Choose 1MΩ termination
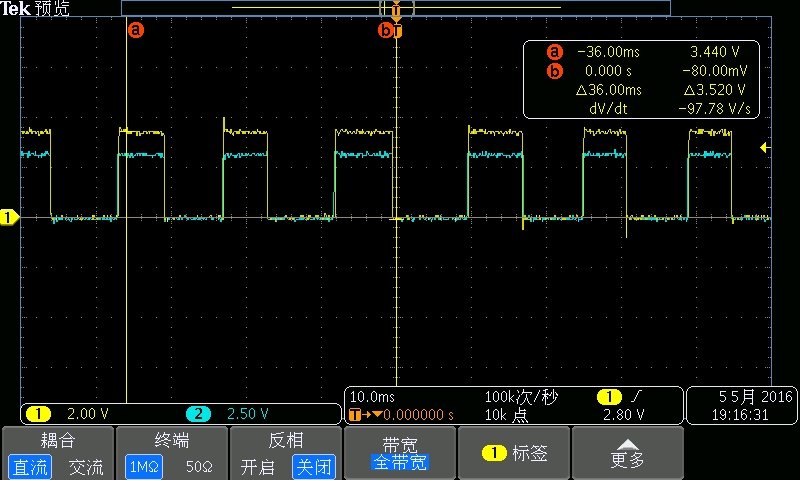800x480 pixels. pyautogui.click(x=144, y=467)
